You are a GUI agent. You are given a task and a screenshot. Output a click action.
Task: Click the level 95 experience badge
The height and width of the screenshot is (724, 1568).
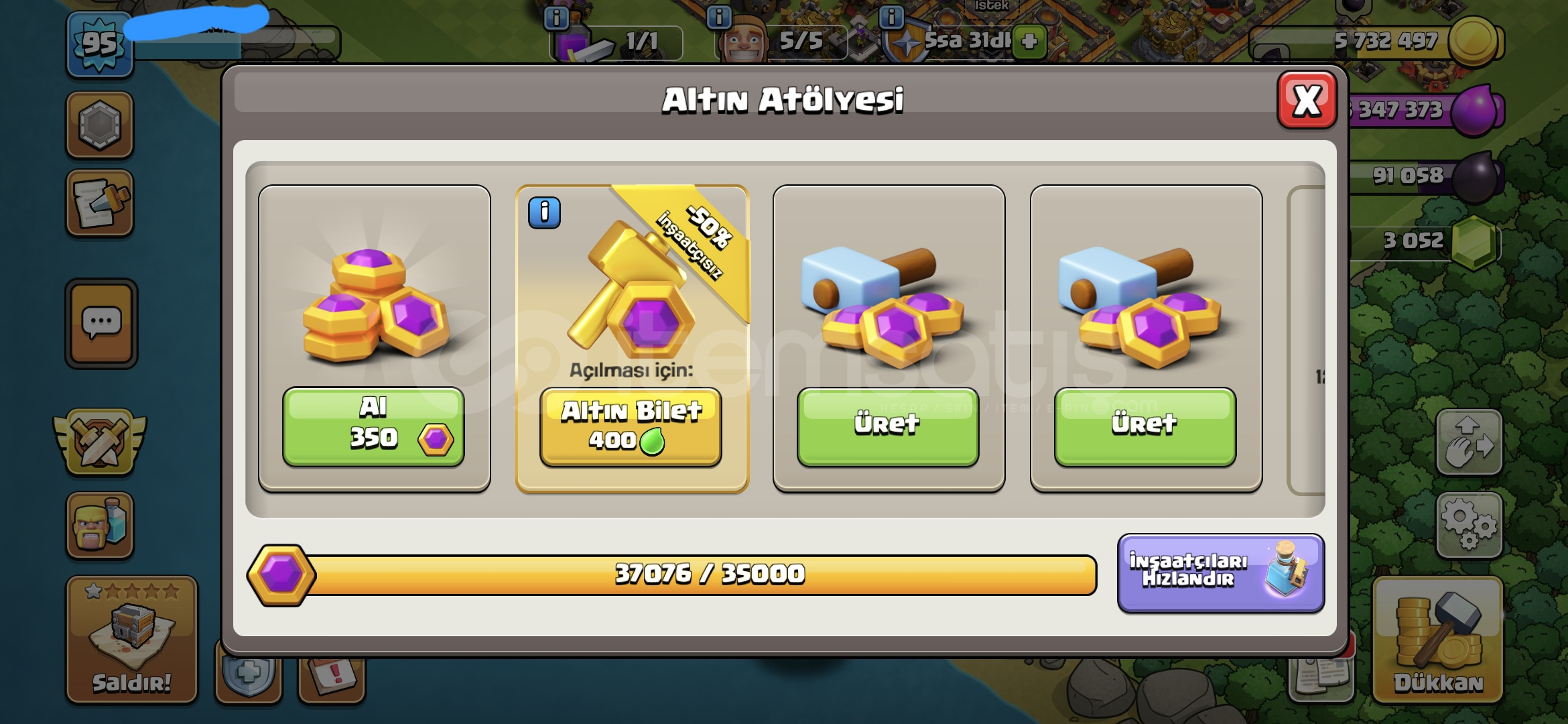[x=100, y=44]
